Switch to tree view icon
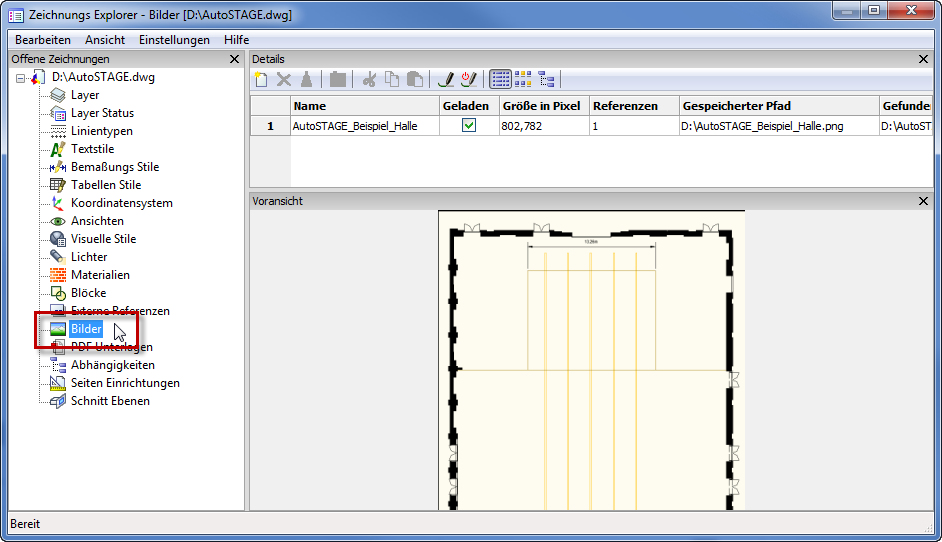The width and height of the screenshot is (942, 542). tap(546, 79)
